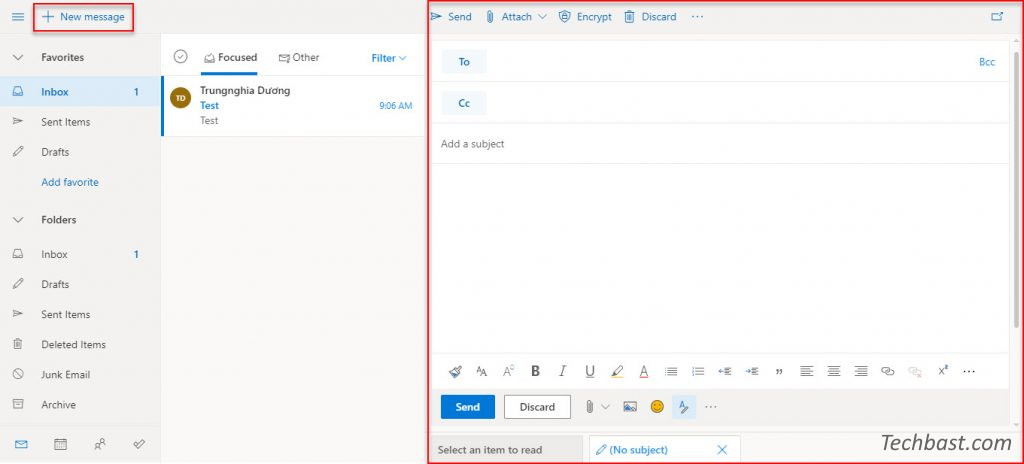The image size is (1024, 464).
Task: Click inside the message body area
Action: click(720, 258)
